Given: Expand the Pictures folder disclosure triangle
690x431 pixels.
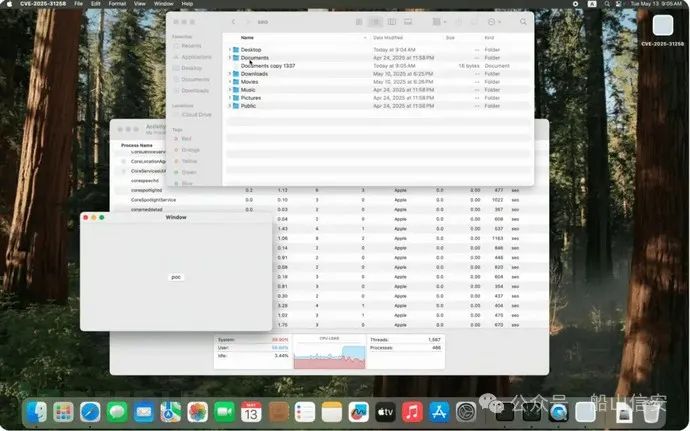Looking at the screenshot, I should [230, 98].
